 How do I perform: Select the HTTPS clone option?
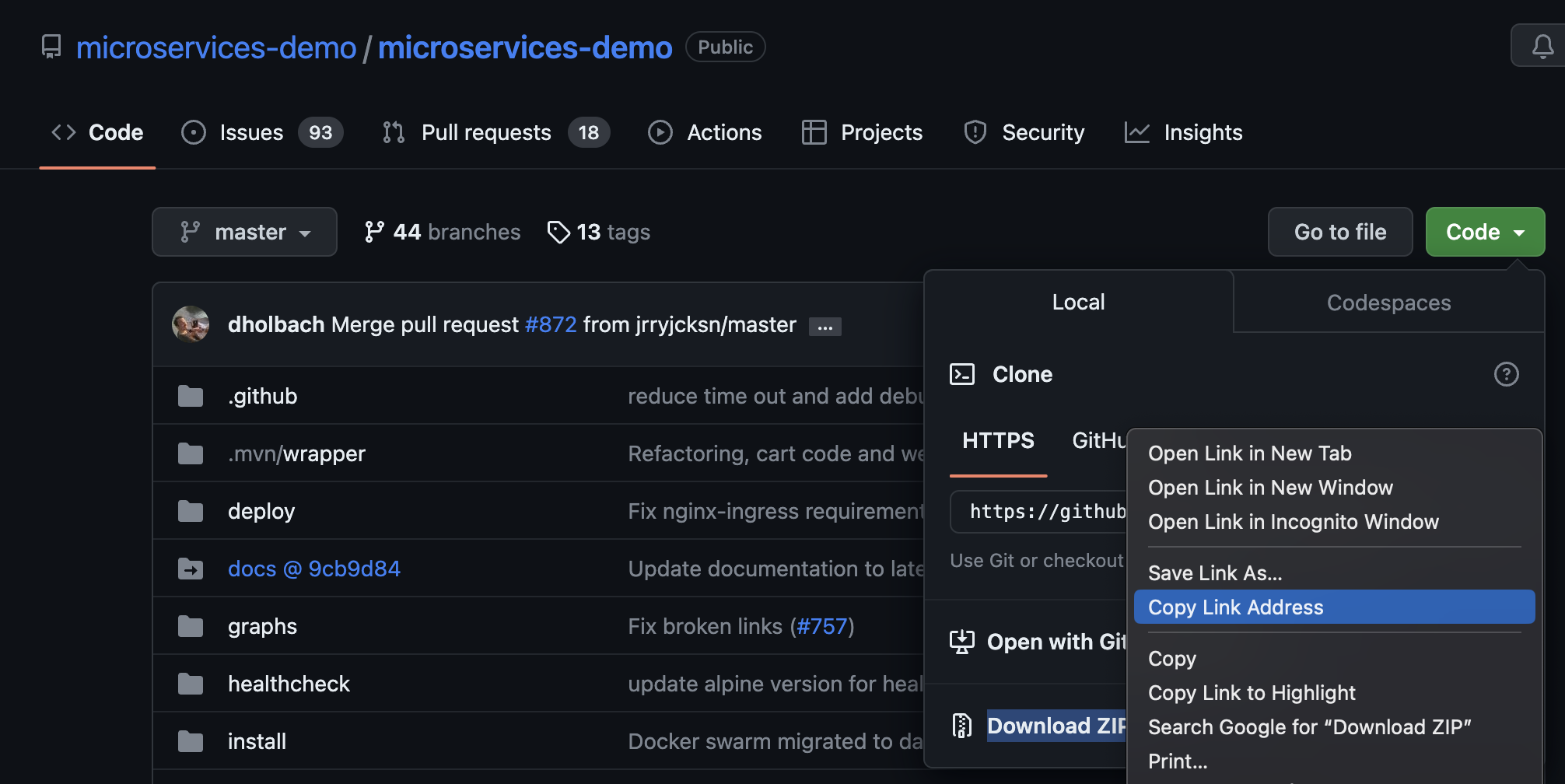click(x=998, y=440)
